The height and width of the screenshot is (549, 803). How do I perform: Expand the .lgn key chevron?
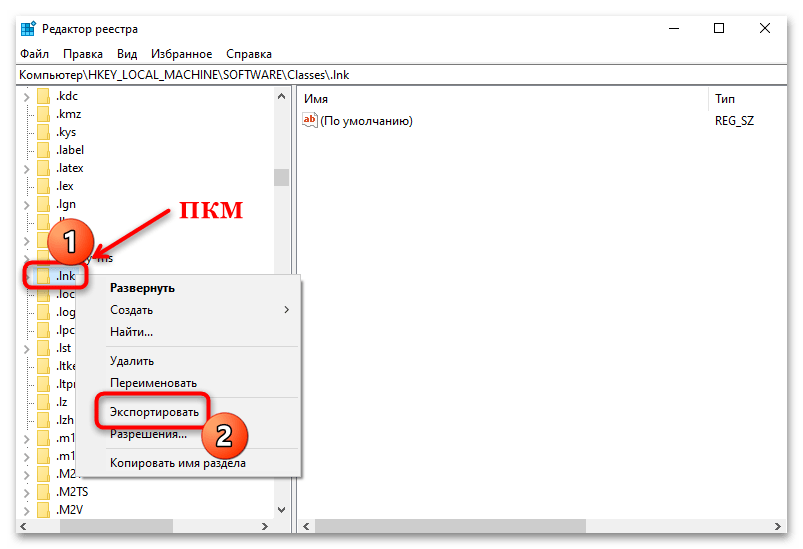26,204
